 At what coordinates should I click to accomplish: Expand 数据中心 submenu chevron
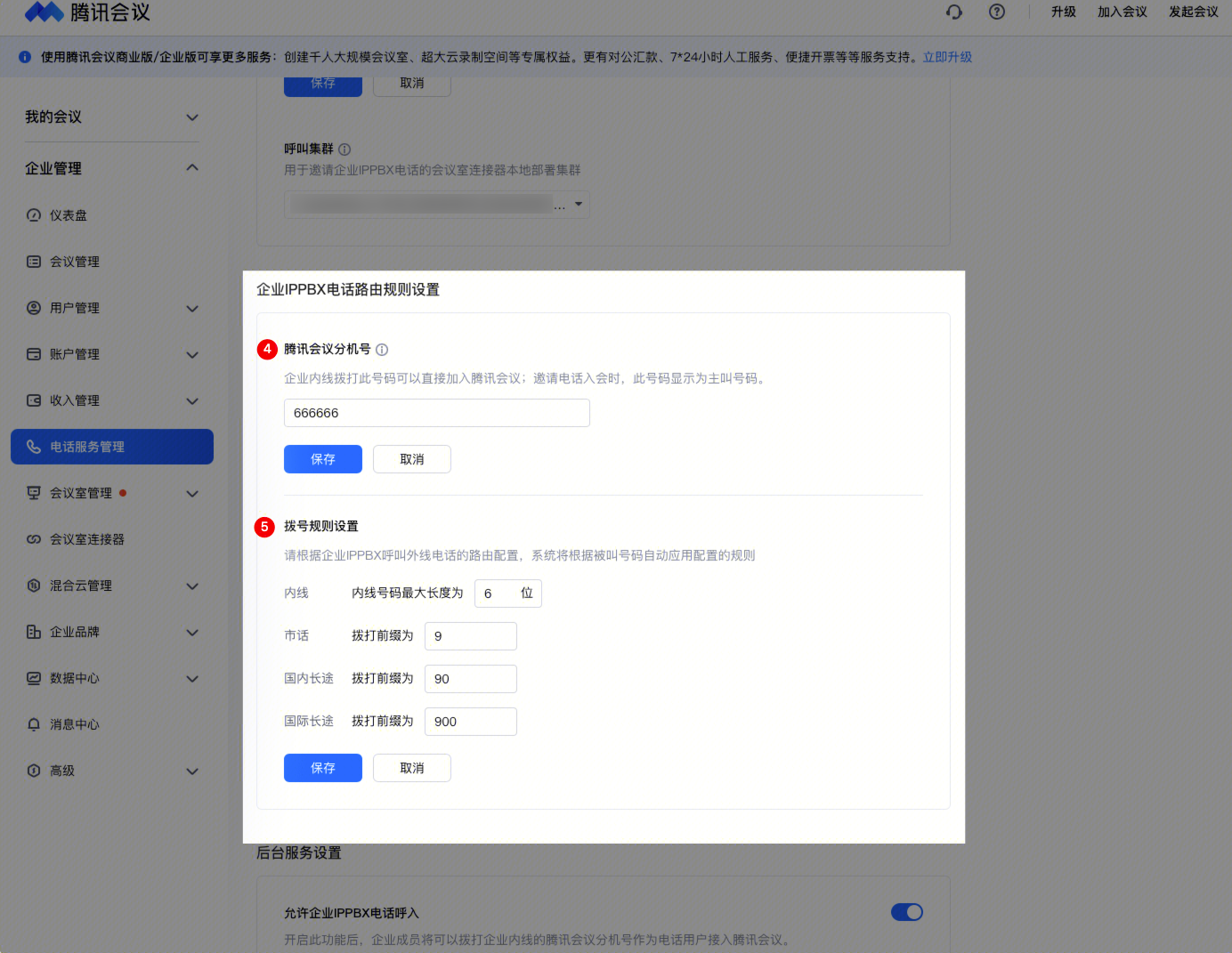192,679
